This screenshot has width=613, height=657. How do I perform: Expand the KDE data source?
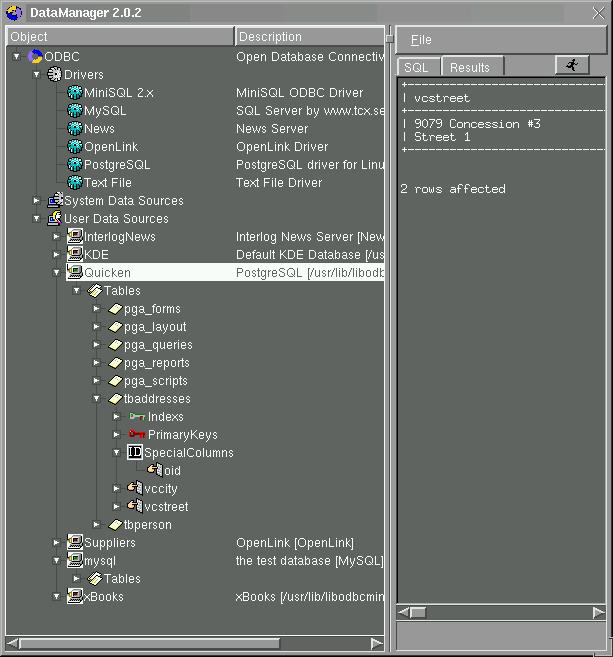click(56, 254)
